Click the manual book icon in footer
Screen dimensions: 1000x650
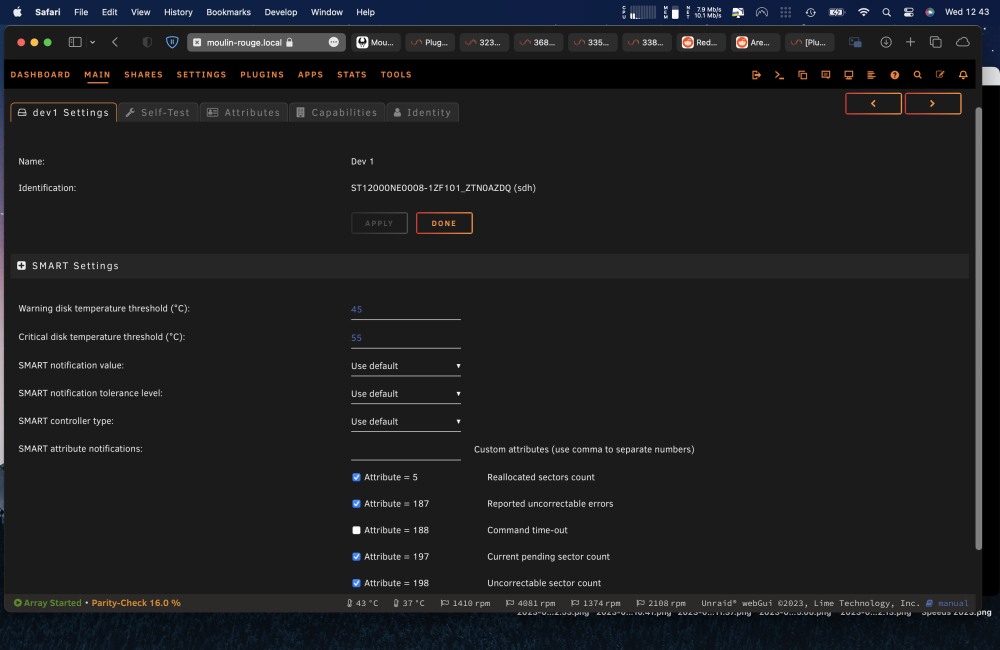(929, 603)
